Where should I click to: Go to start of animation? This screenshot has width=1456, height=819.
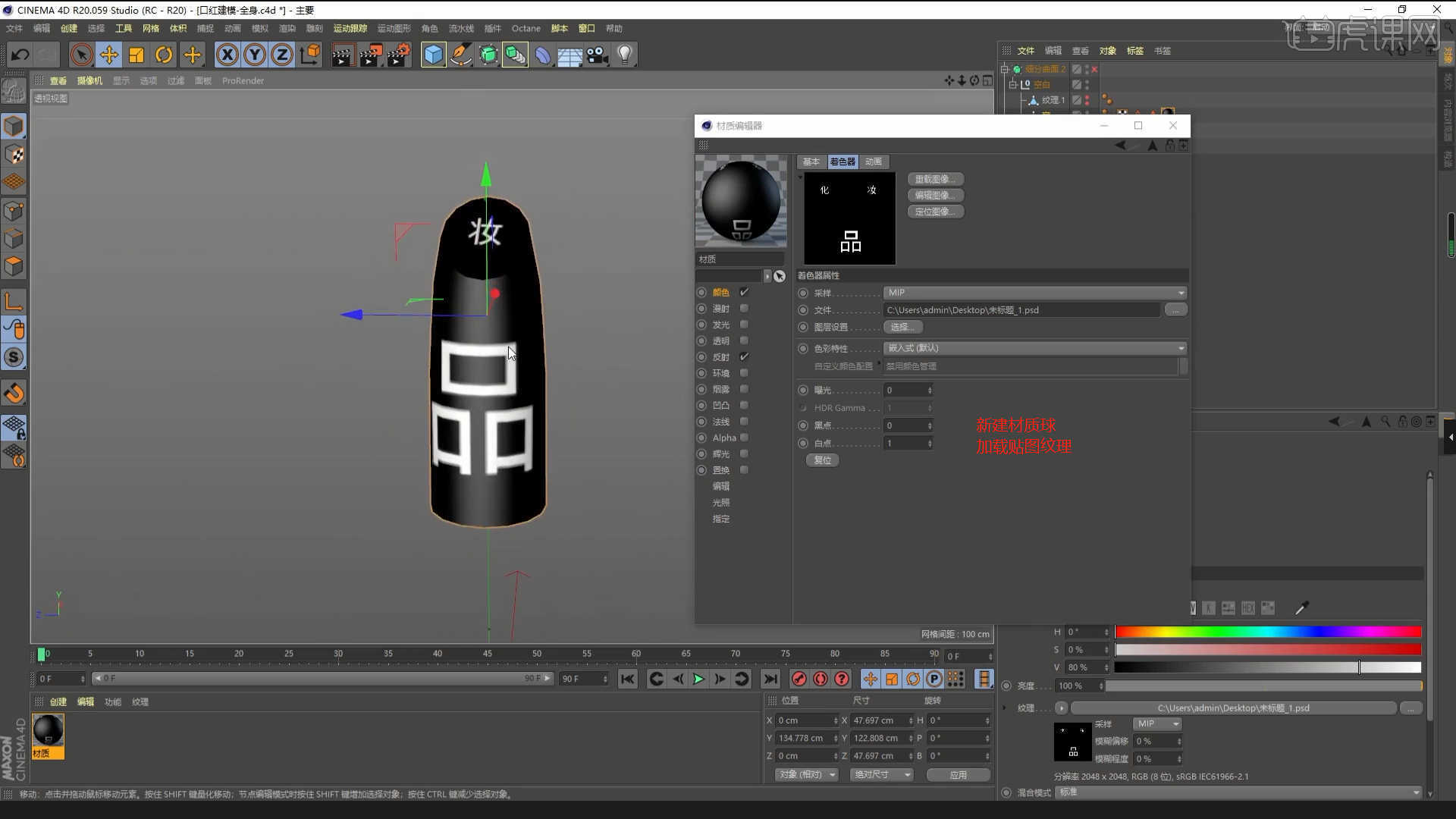[627, 679]
